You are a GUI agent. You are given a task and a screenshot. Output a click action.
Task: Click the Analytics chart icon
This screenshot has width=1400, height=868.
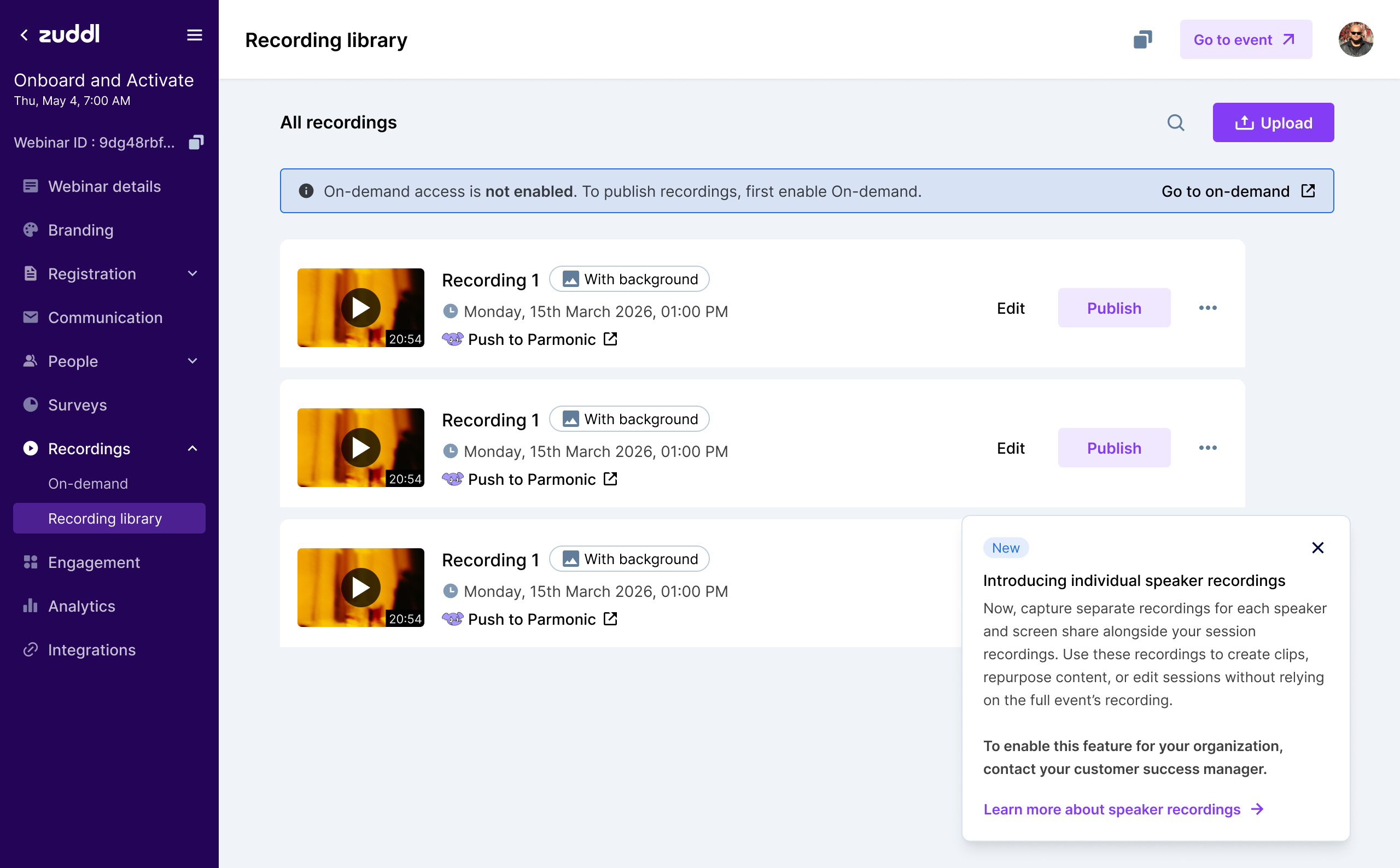(x=31, y=606)
